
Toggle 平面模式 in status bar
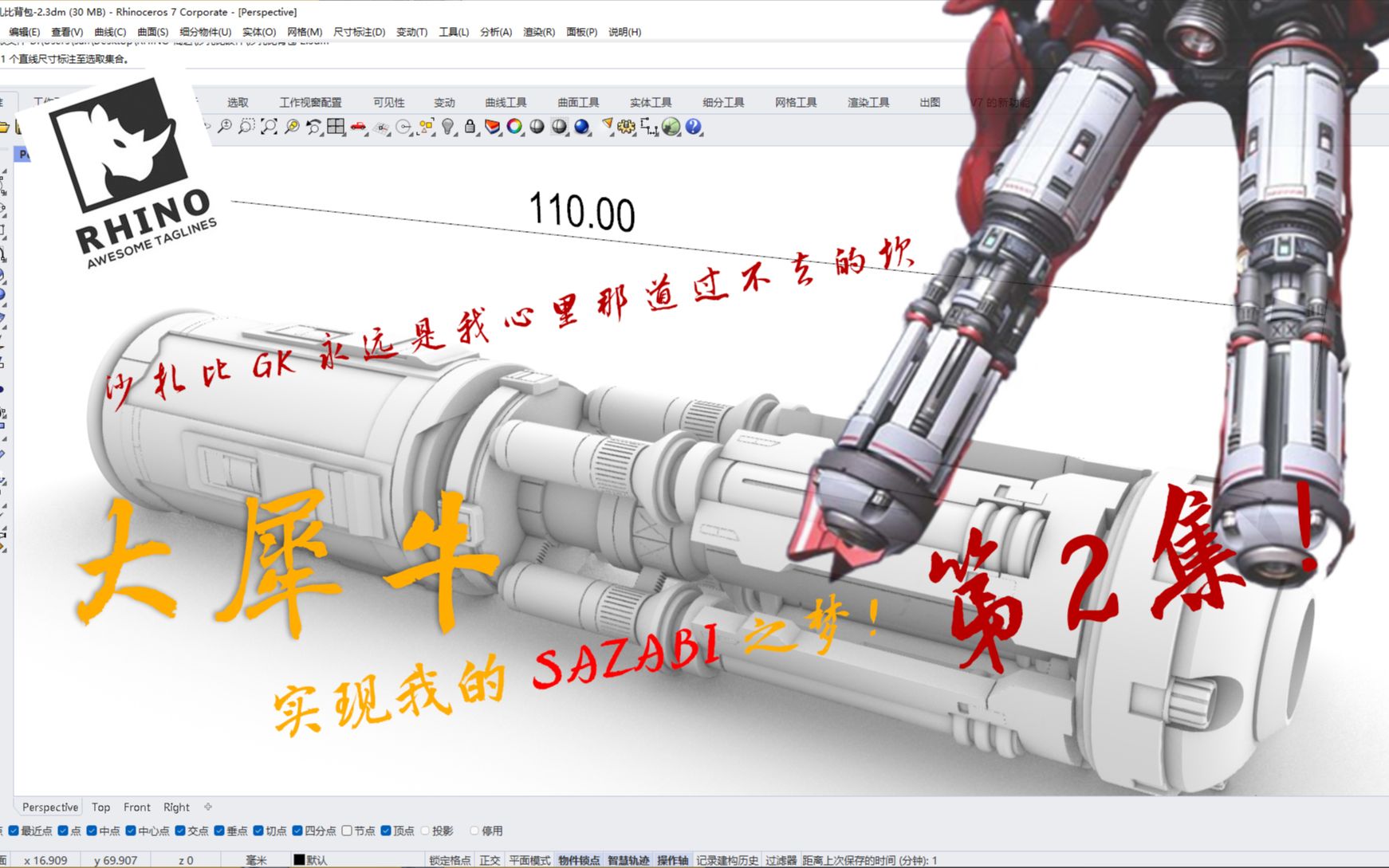[x=529, y=860]
